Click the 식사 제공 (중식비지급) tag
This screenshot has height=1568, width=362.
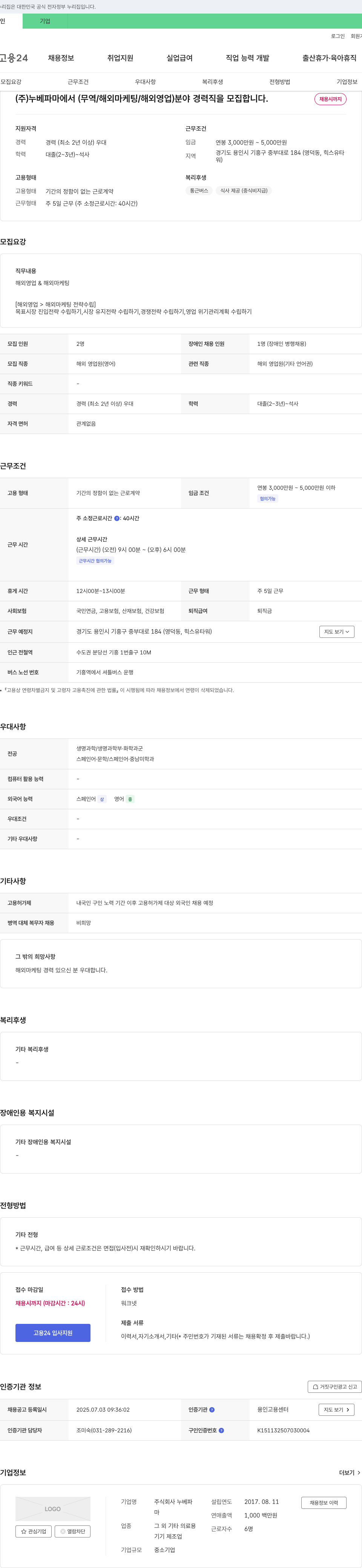click(x=244, y=191)
